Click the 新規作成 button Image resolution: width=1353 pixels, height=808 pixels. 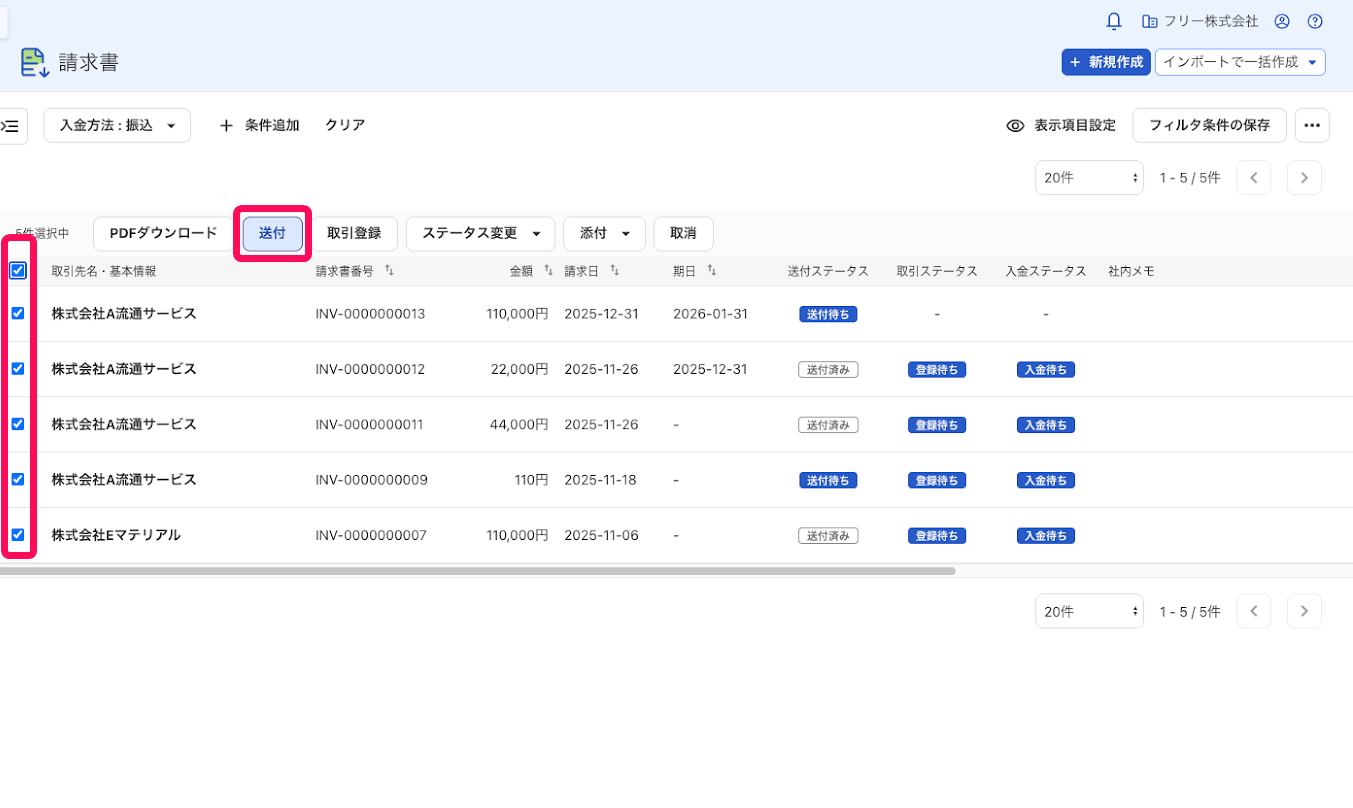[1106, 62]
